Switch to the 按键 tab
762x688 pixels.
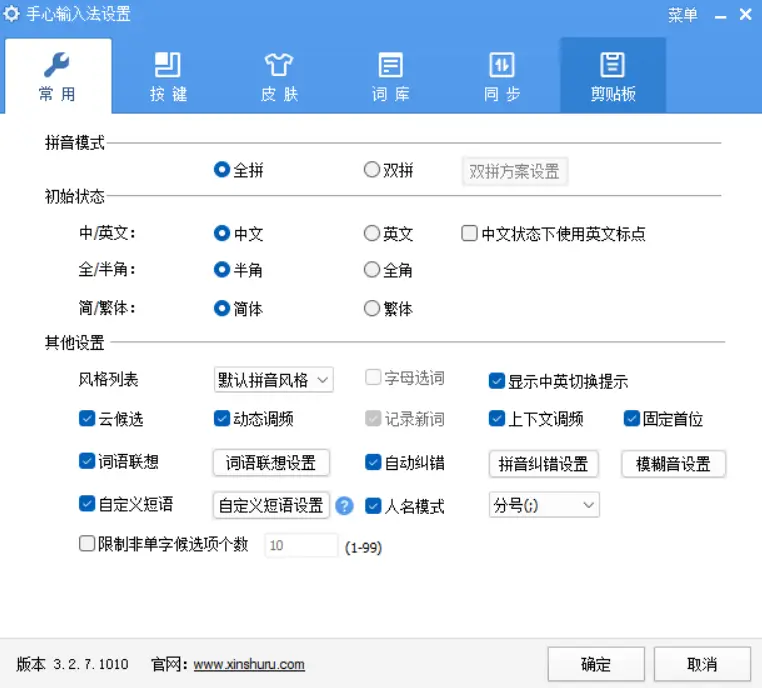click(168, 76)
